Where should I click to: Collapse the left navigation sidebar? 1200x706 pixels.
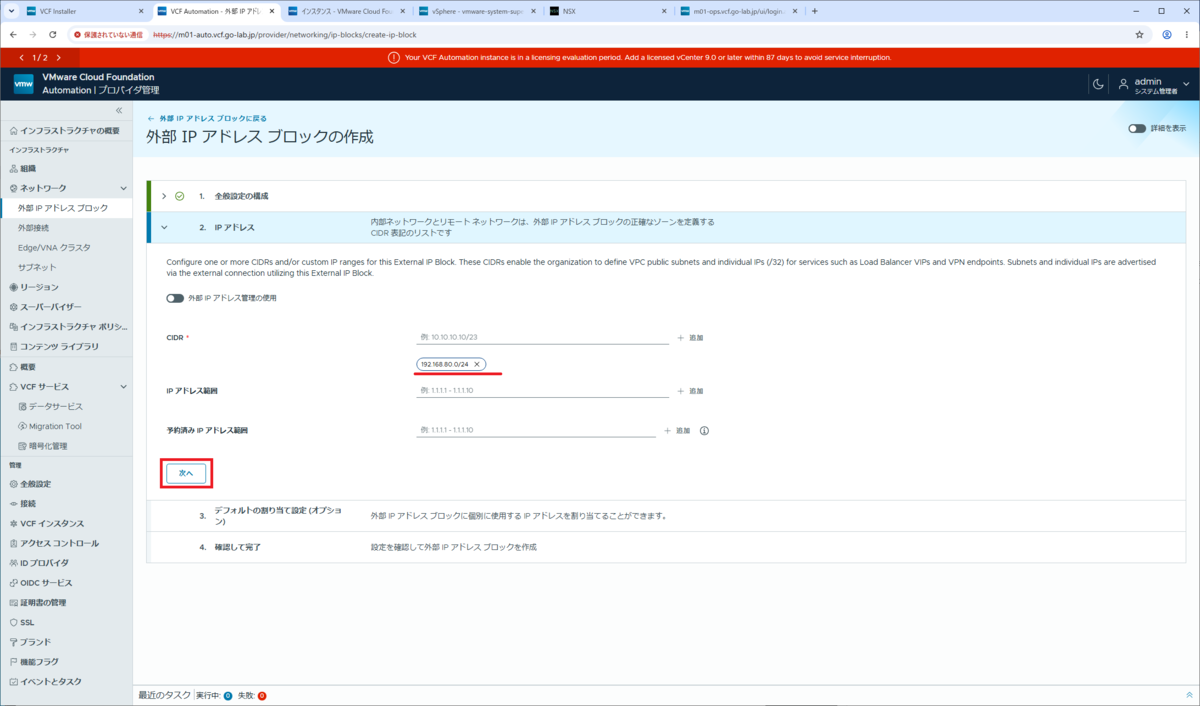pos(119,110)
